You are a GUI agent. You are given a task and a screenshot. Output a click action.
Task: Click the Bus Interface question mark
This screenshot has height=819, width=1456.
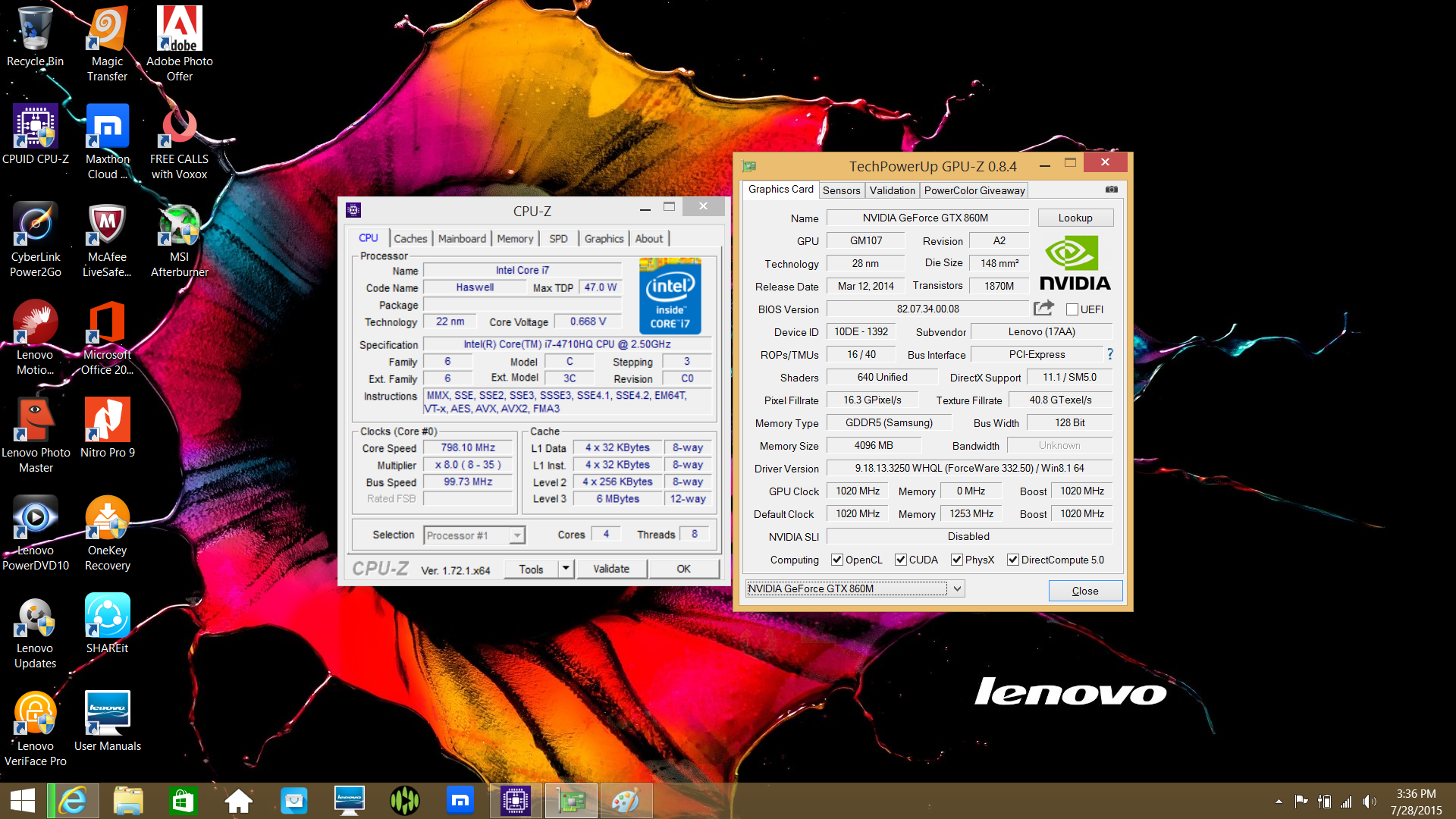pyautogui.click(x=1109, y=354)
